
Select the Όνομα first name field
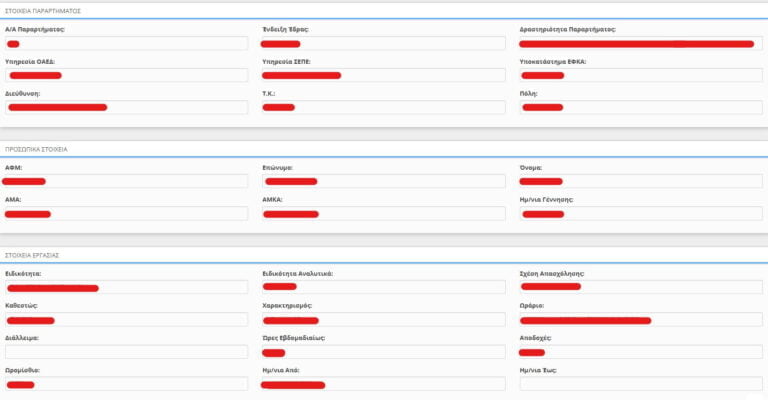[x=640, y=181]
